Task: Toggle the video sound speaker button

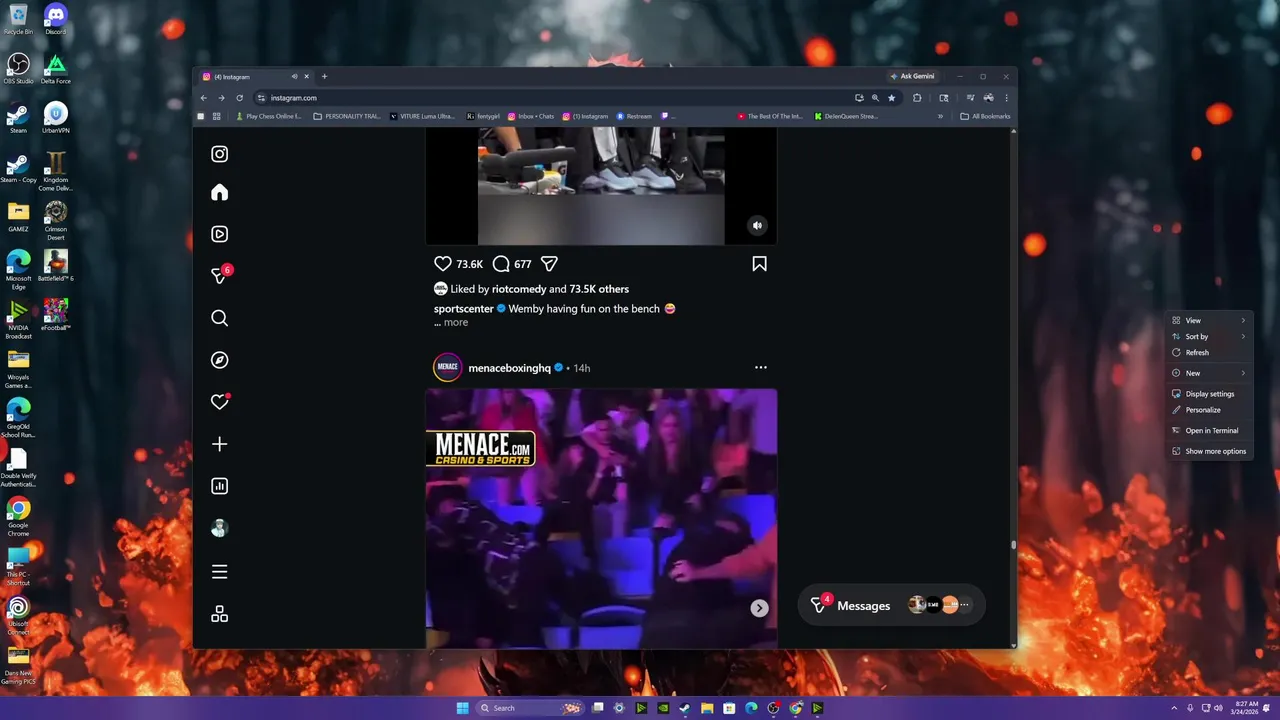Action: click(757, 226)
